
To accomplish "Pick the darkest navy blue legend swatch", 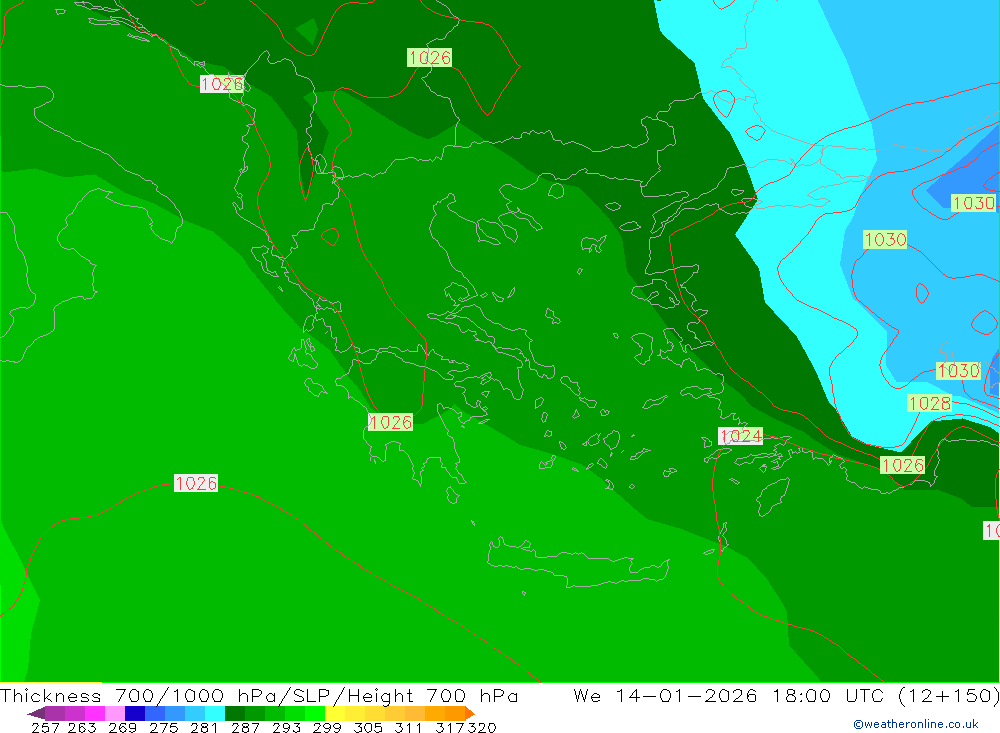I will click(x=135, y=713).
